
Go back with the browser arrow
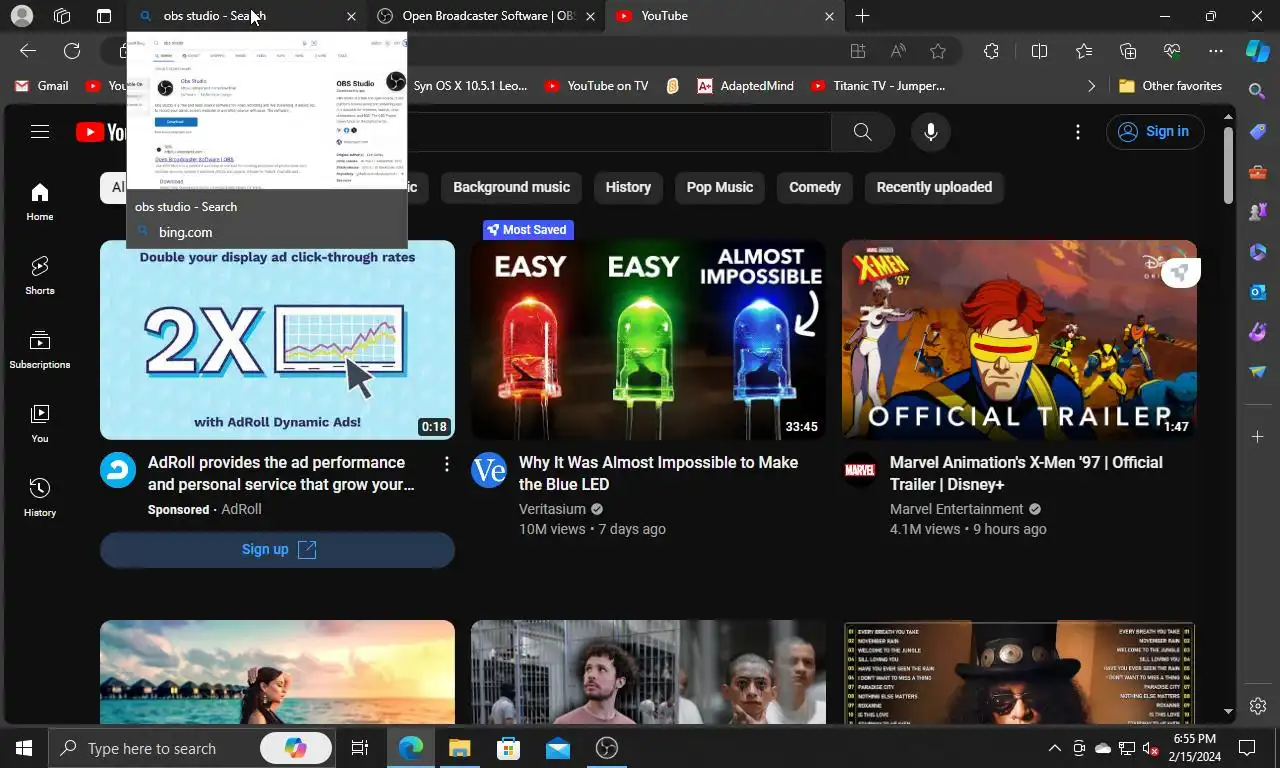coord(28,51)
